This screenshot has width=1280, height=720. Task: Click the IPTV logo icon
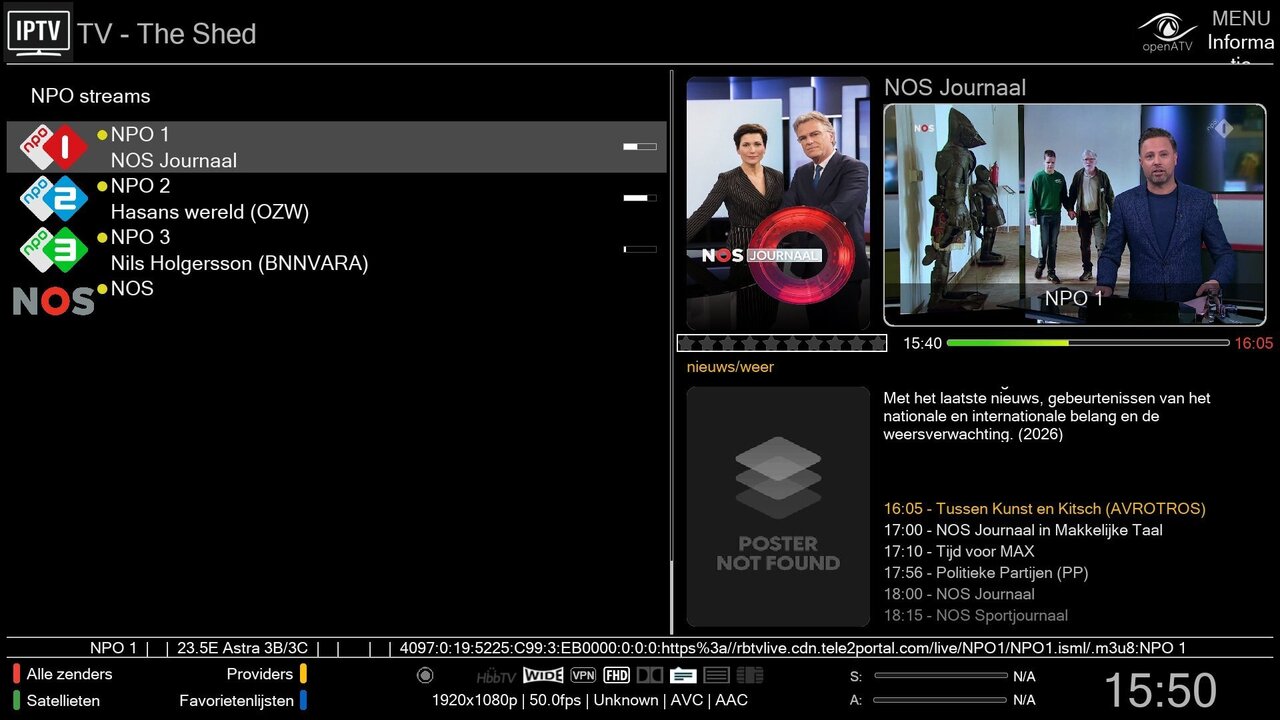point(39,33)
